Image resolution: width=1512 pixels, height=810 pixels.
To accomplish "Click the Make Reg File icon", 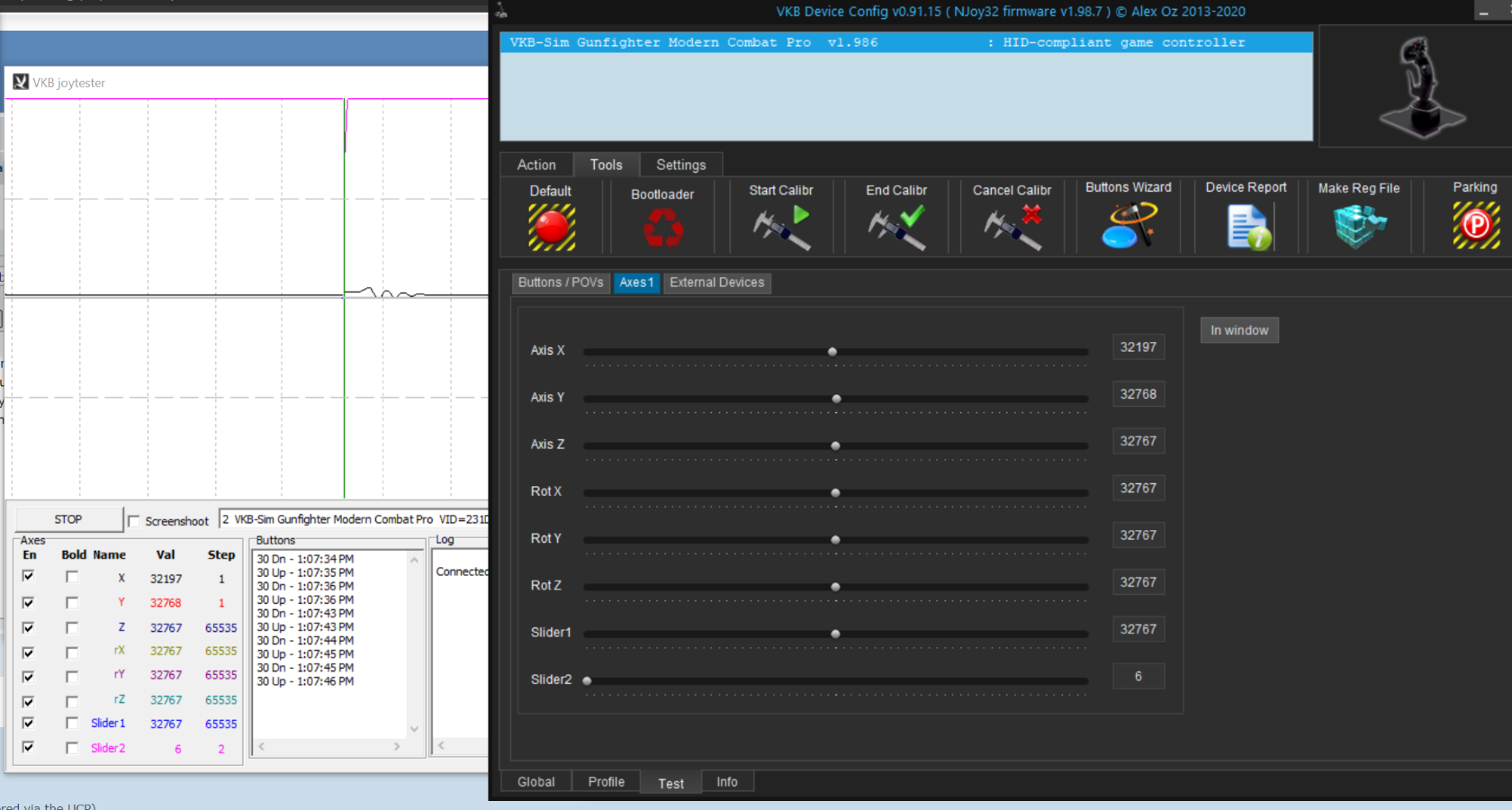I will [x=1359, y=227].
